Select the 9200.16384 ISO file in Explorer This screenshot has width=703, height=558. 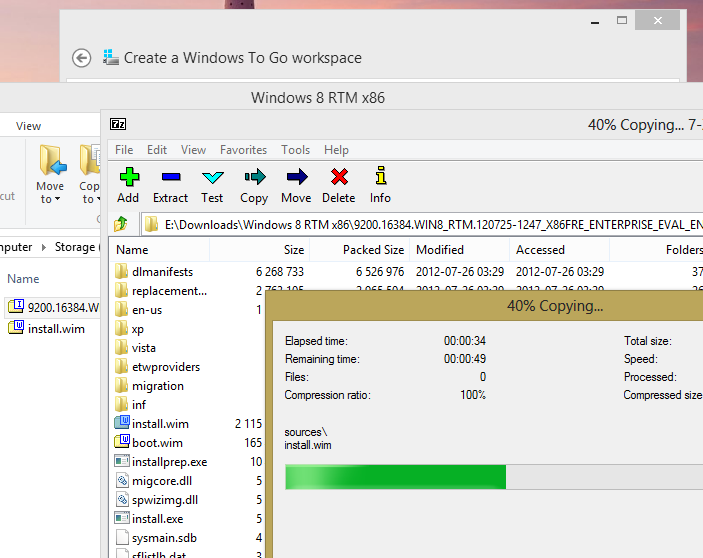tap(53, 307)
